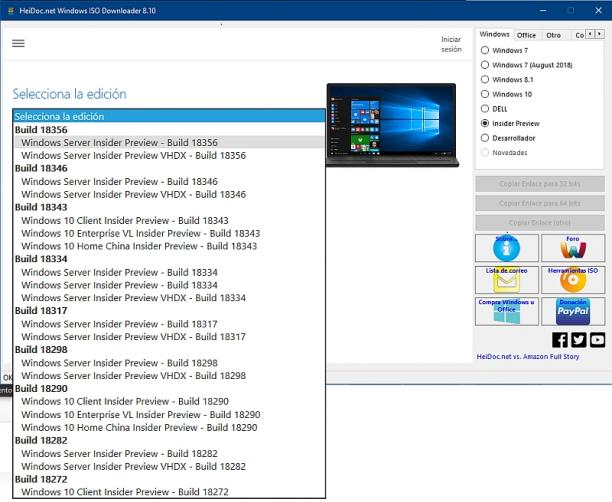This screenshot has height=502, width=612.
Task: Select the 'Selecciona la edición' dropdown header
Action: click(169, 116)
